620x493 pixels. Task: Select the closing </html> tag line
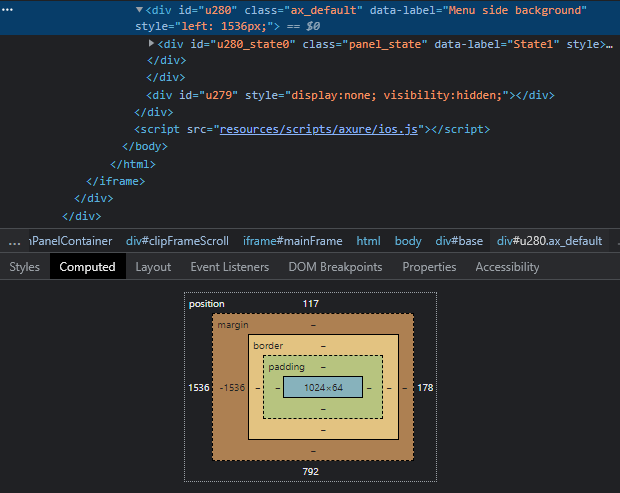[133, 164]
